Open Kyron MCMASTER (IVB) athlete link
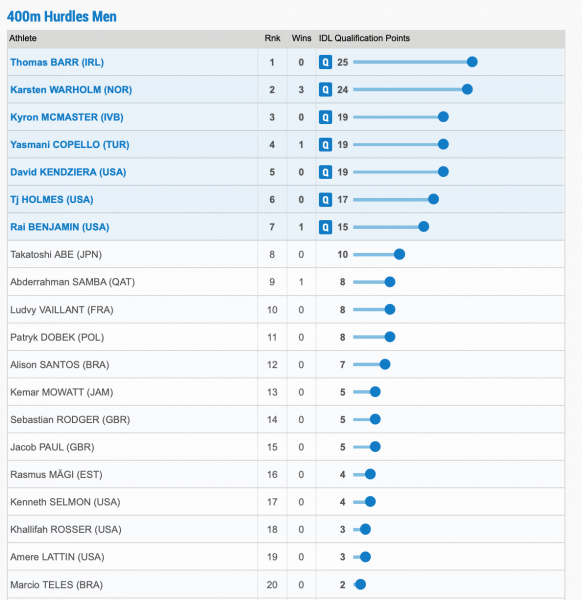Viewport: 582px width, 600px height. click(x=67, y=117)
